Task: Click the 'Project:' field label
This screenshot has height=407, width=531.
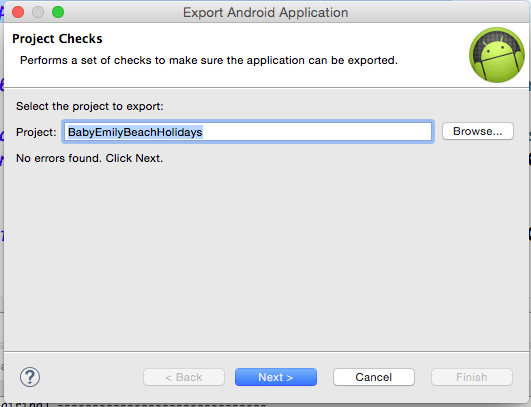Action: click(36, 132)
